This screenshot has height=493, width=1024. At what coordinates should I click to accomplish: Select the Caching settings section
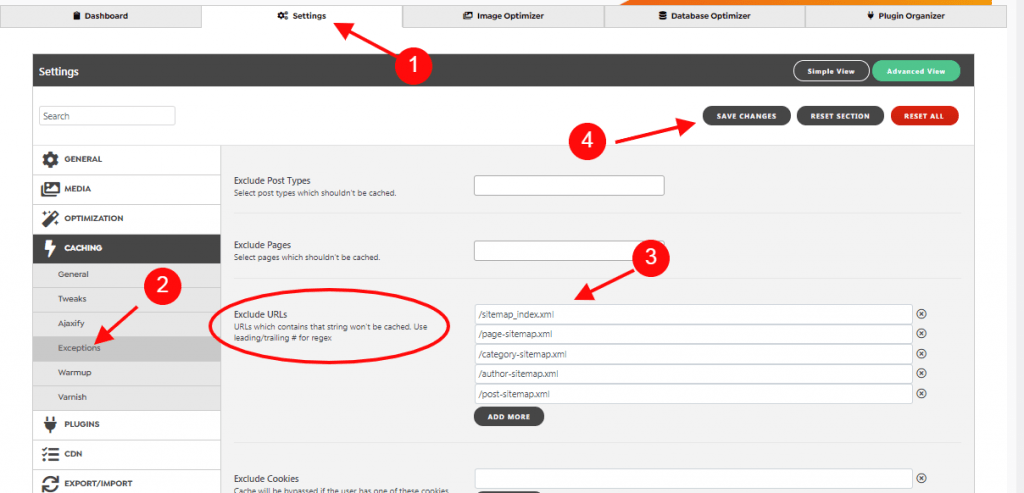127,248
